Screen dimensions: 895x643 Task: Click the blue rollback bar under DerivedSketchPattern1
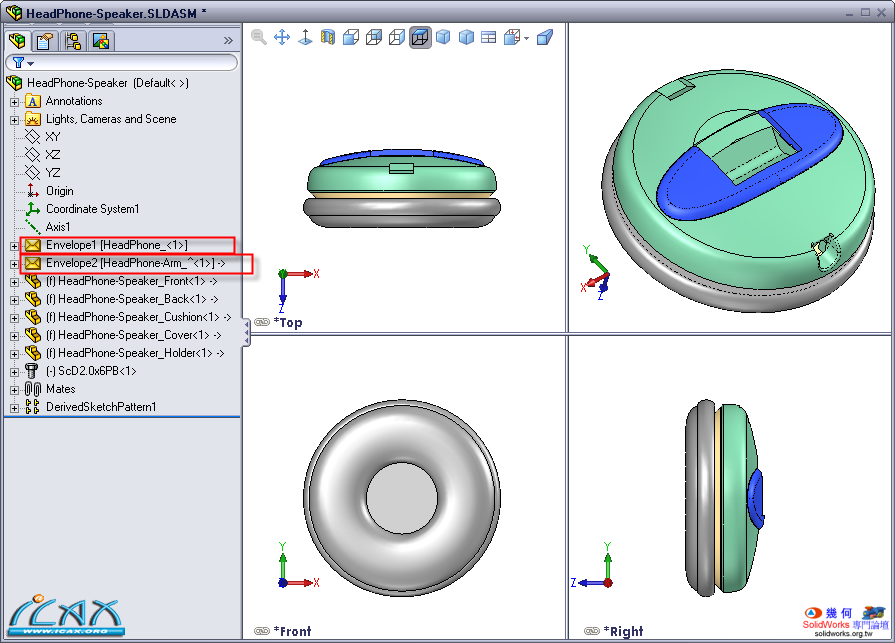point(121,417)
